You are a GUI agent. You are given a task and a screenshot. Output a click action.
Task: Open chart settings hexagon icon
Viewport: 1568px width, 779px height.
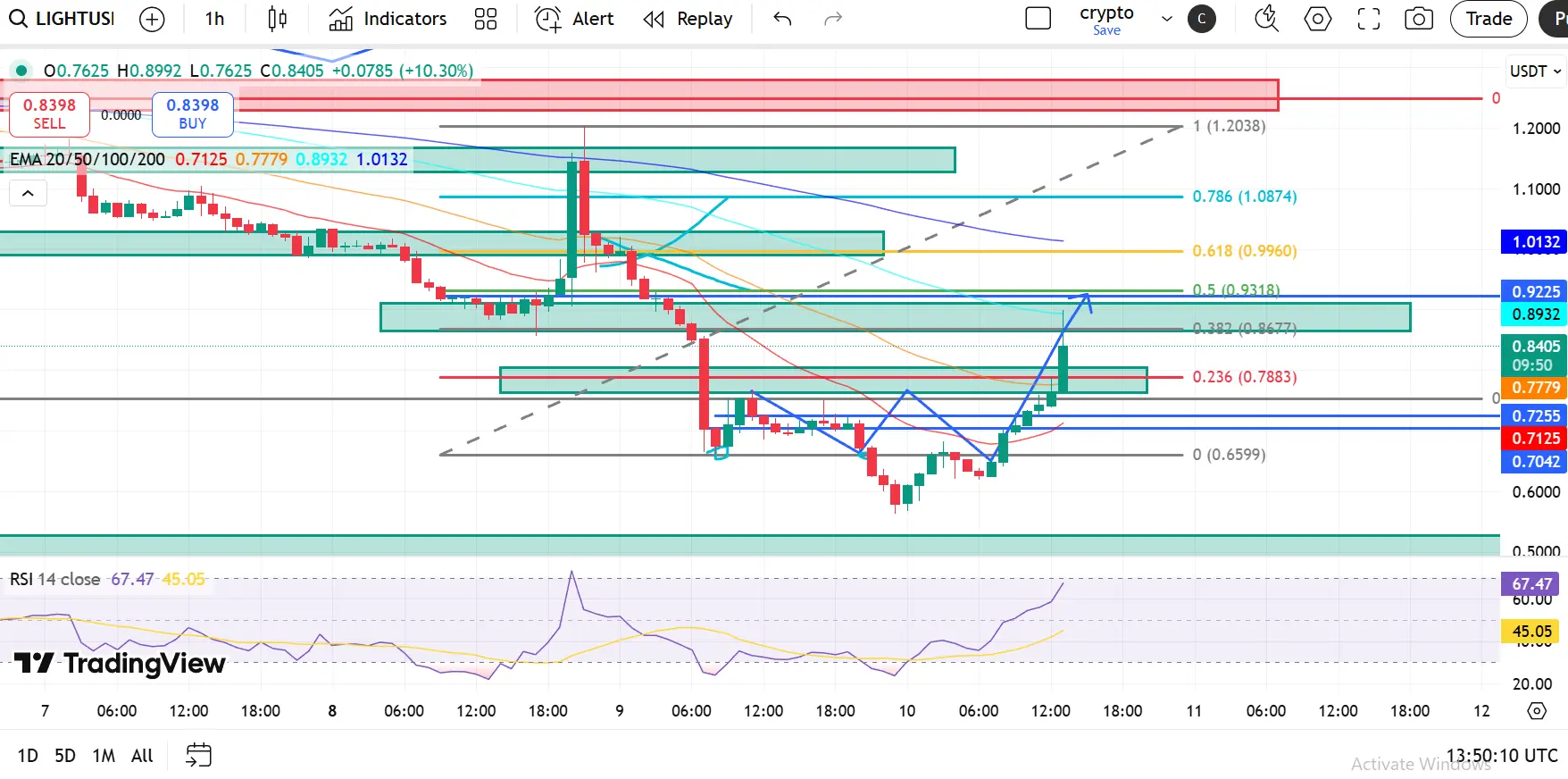click(x=1318, y=19)
